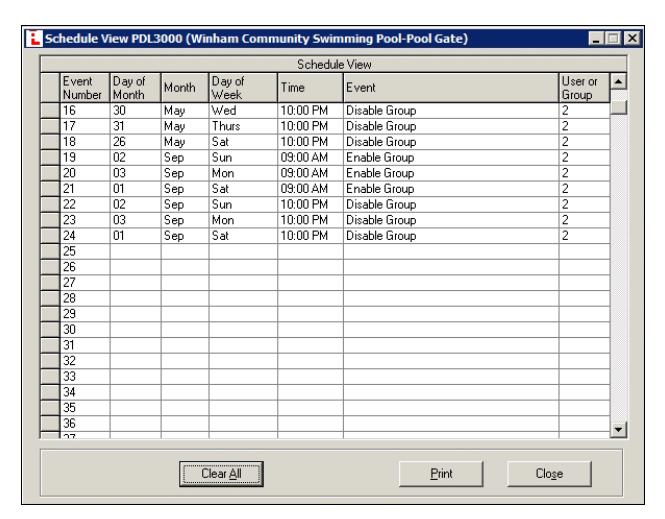Click the app icon in the title bar
The height and width of the screenshot is (519, 665).
click(x=34, y=39)
